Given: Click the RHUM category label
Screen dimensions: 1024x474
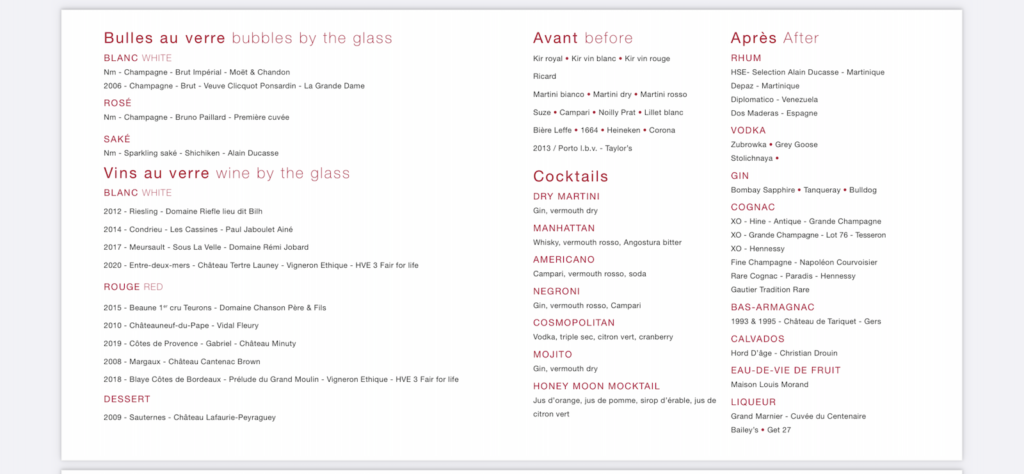Looking at the screenshot, I should (x=746, y=58).
